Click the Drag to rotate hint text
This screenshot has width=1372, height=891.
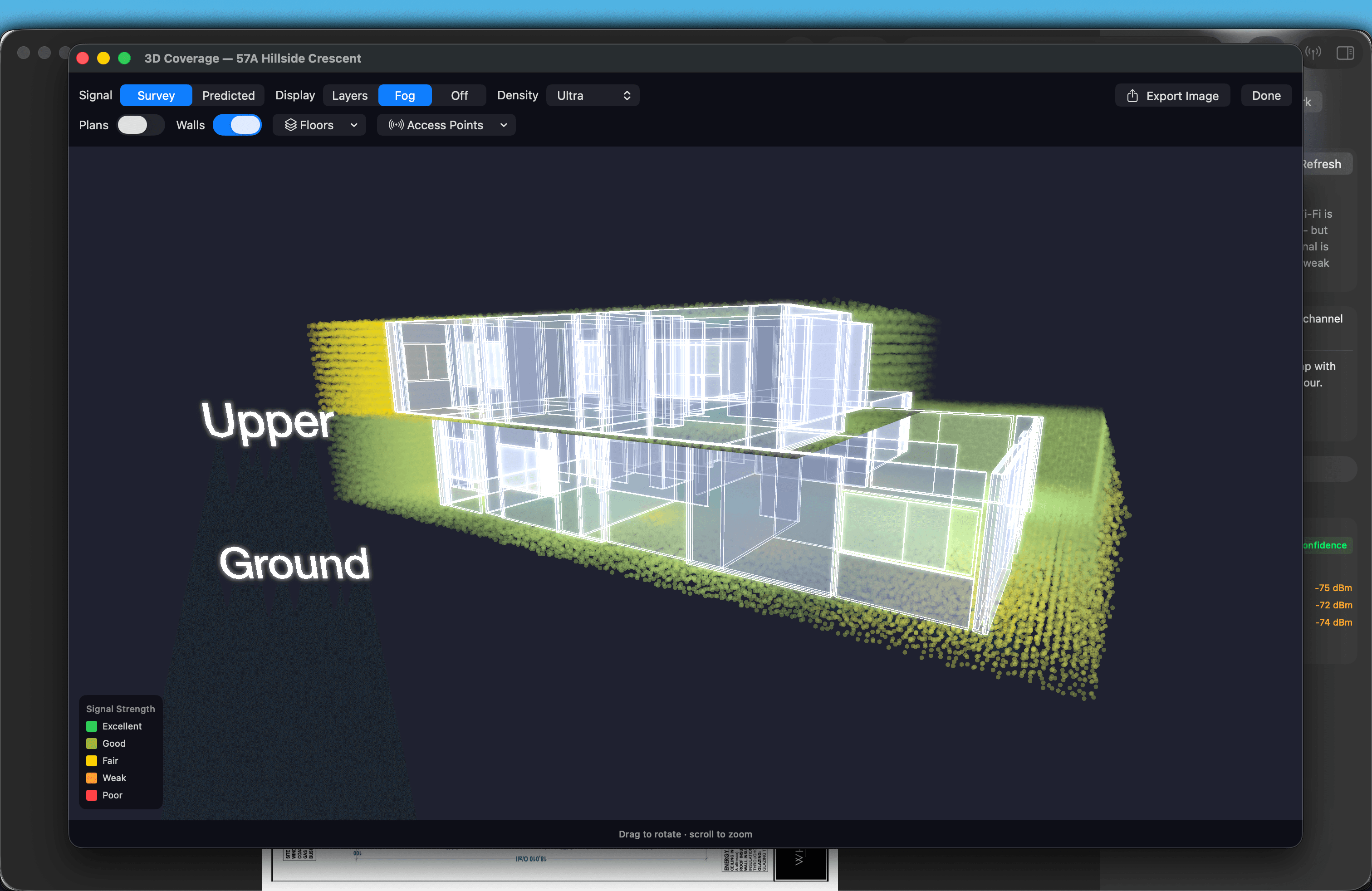(685, 834)
